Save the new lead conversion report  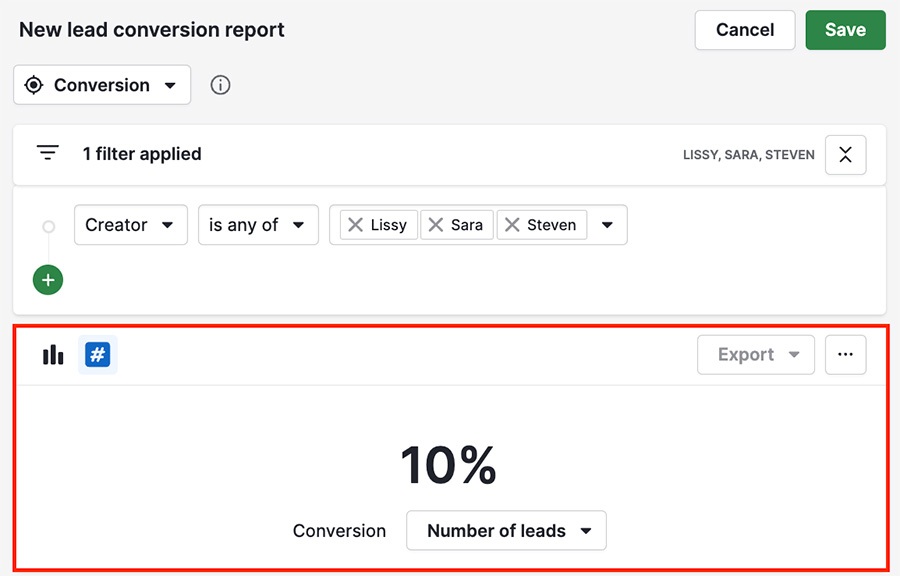click(845, 30)
